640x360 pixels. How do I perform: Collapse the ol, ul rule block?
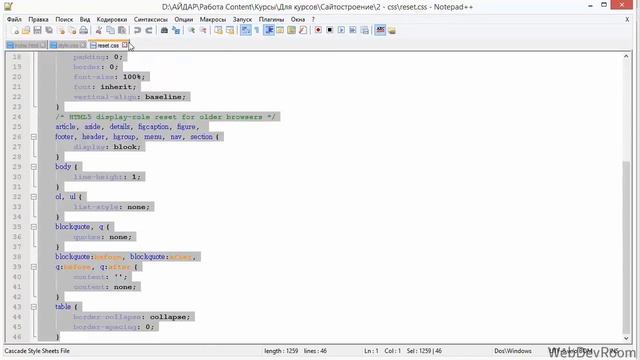[x=34, y=197]
